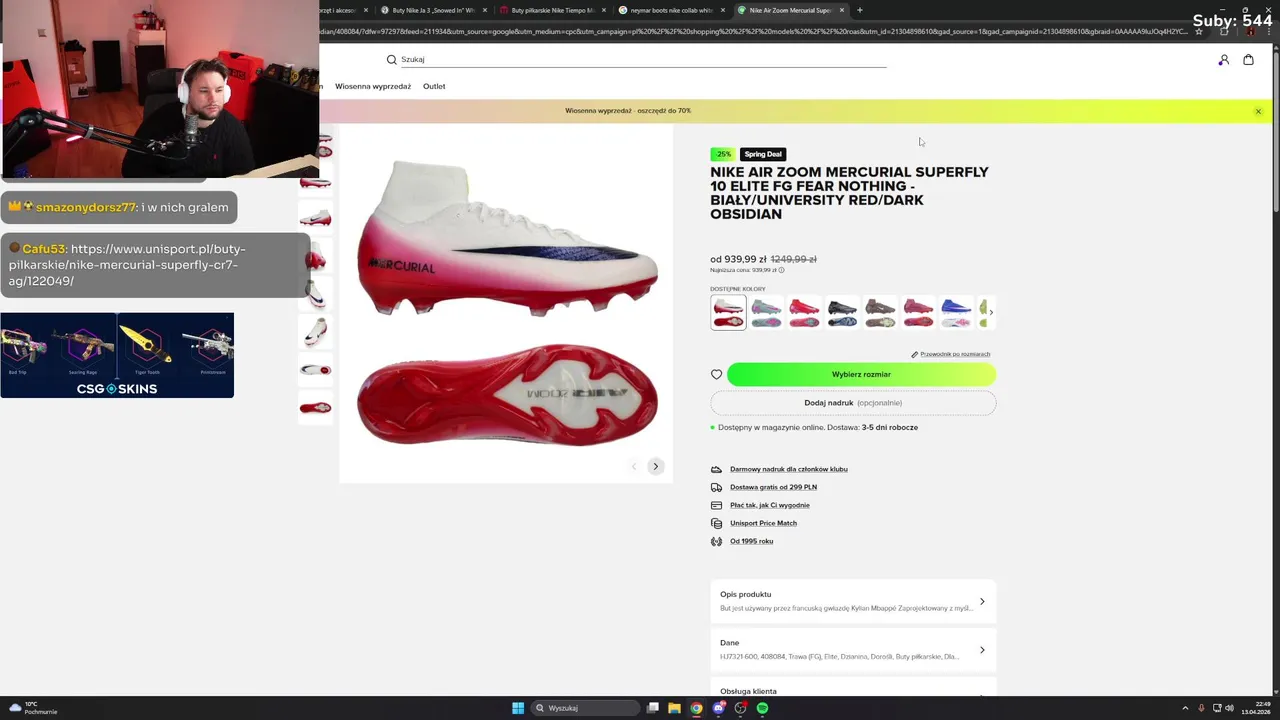The image size is (1280, 720).
Task: Click the Spring Deal badge
Action: pyautogui.click(x=763, y=154)
